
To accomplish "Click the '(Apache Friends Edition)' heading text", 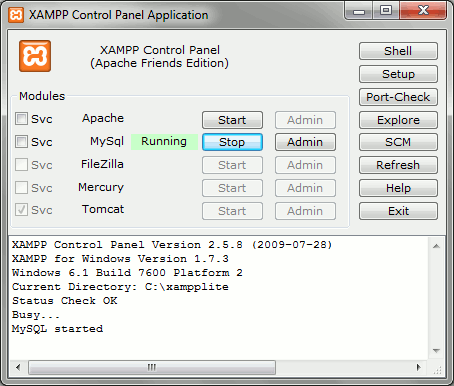I will pos(159,63).
